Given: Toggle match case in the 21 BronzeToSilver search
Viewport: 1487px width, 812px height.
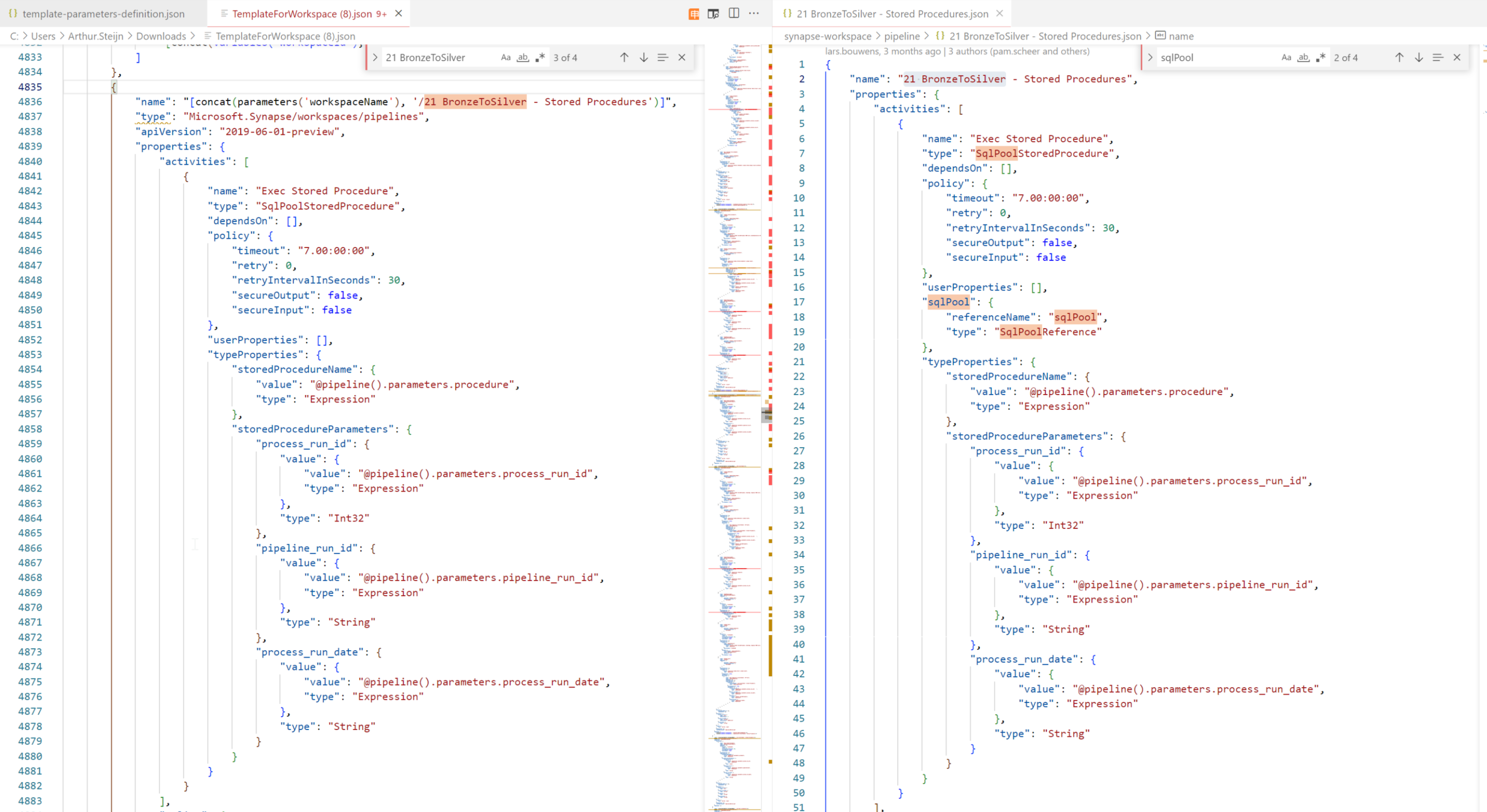Looking at the screenshot, I should [506, 58].
